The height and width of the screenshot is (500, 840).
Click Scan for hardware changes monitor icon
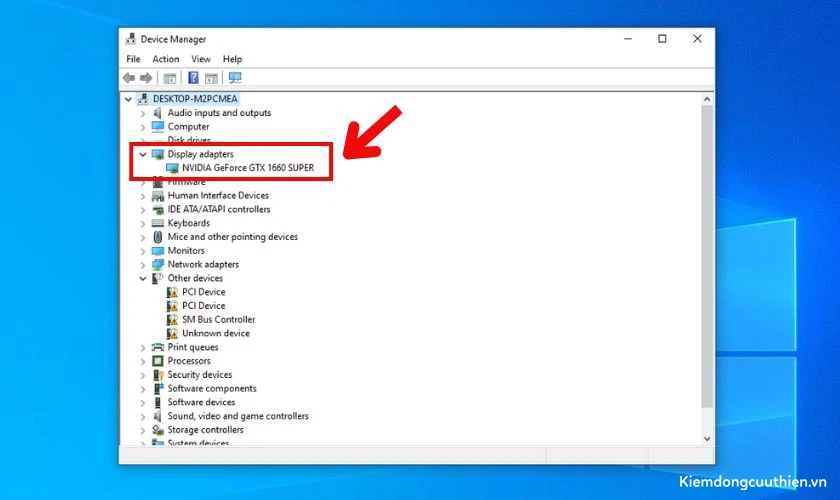pyautogui.click(x=235, y=78)
